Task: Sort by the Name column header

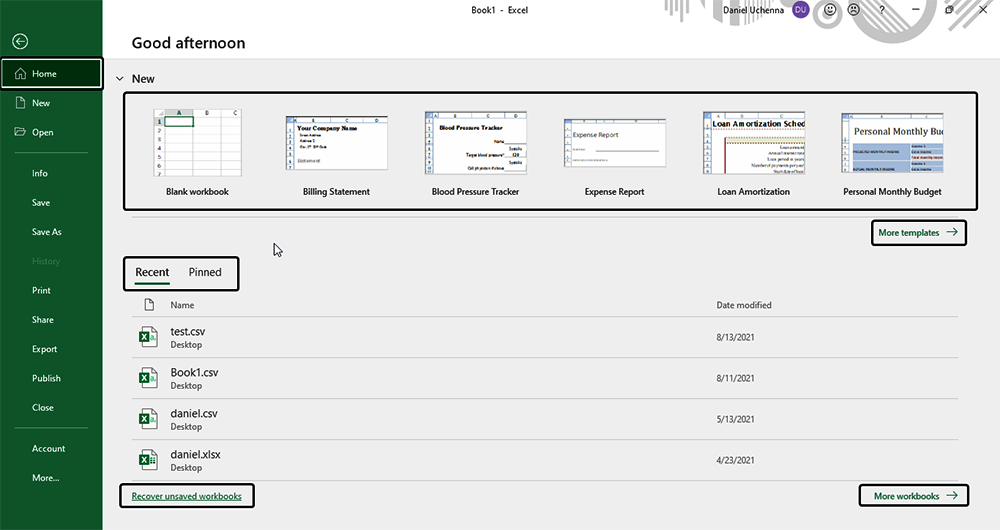Action: point(182,305)
